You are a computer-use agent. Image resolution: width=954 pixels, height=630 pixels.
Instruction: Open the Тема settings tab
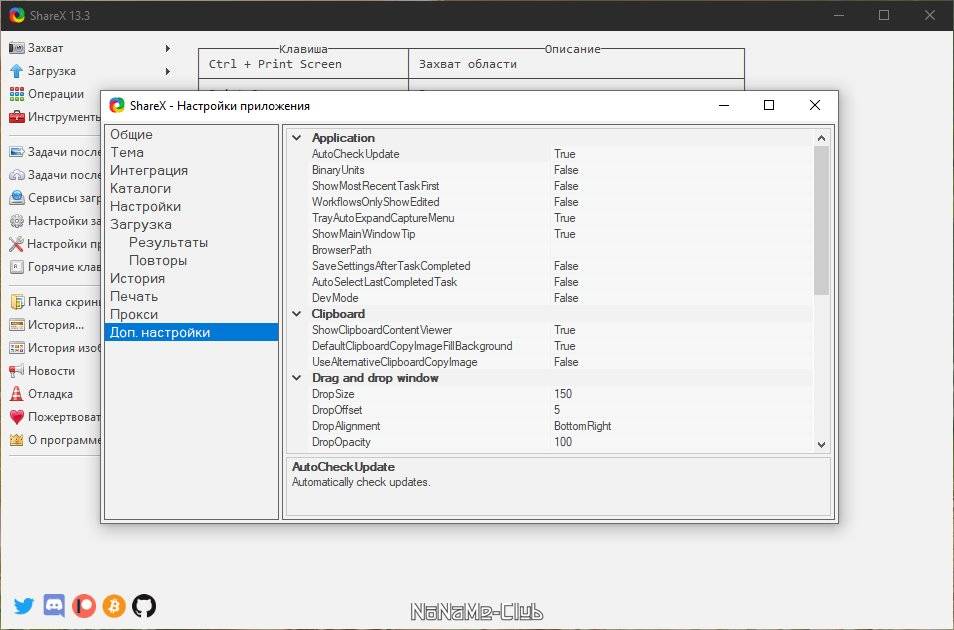pos(192,153)
